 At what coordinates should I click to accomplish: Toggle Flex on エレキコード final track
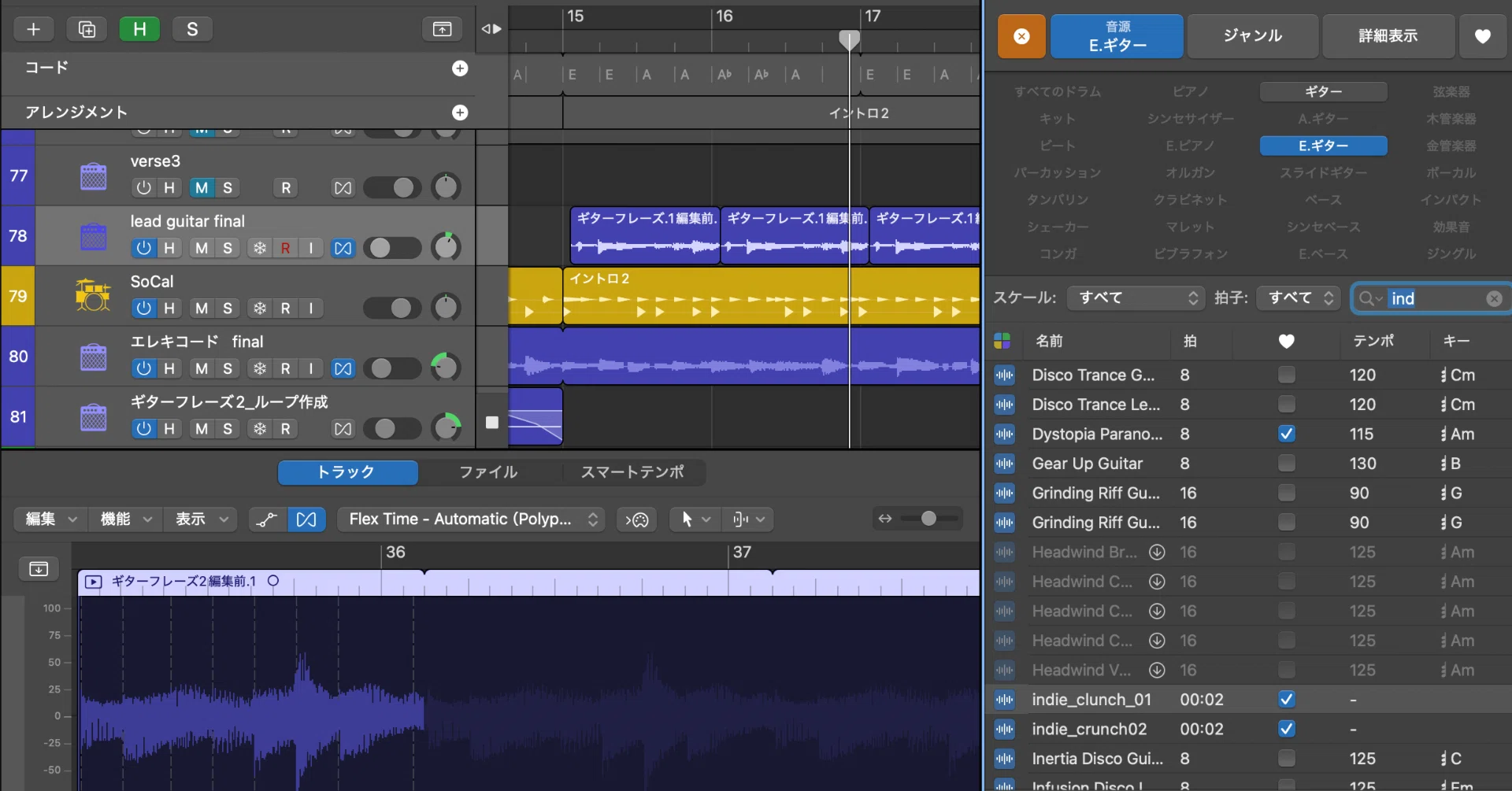(343, 368)
